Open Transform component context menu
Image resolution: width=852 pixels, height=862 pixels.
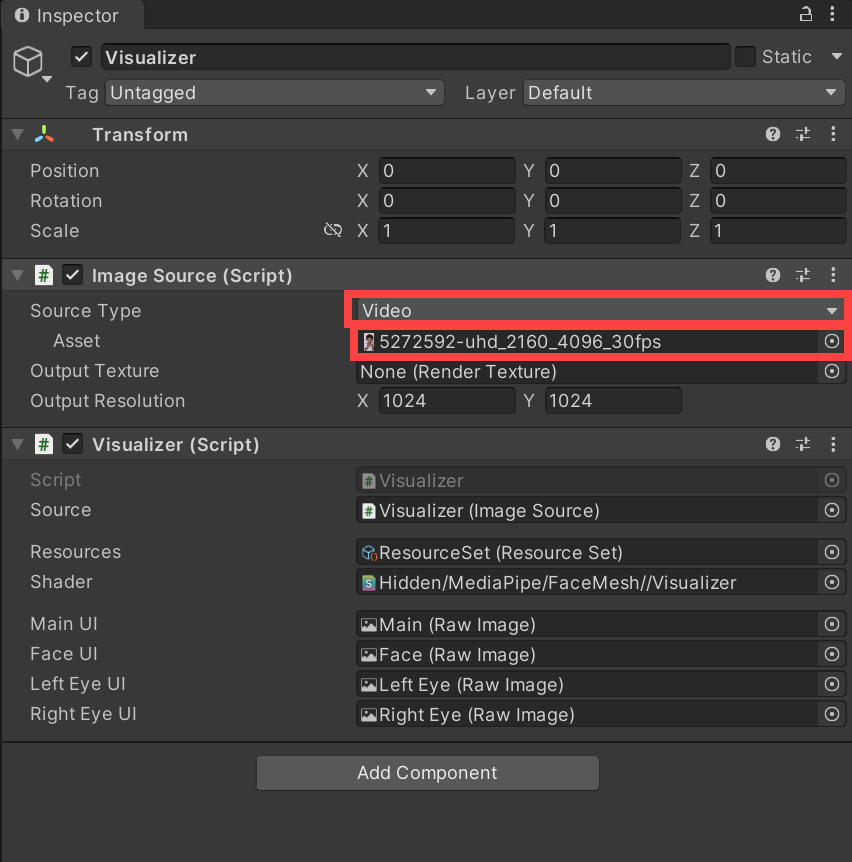(x=833, y=134)
